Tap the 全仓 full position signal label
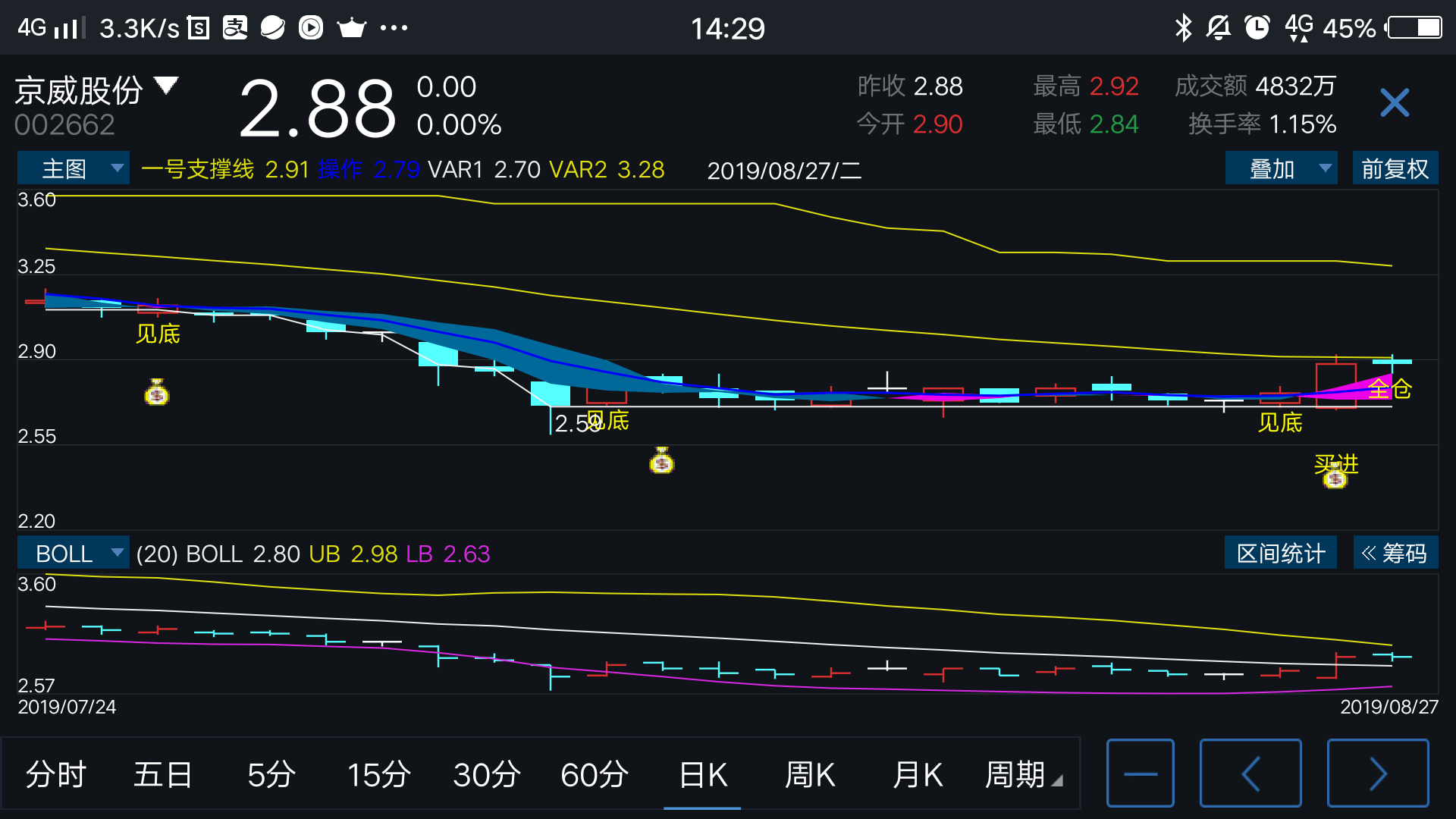The height and width of the screenshot is (819, 1456). 1389,389
